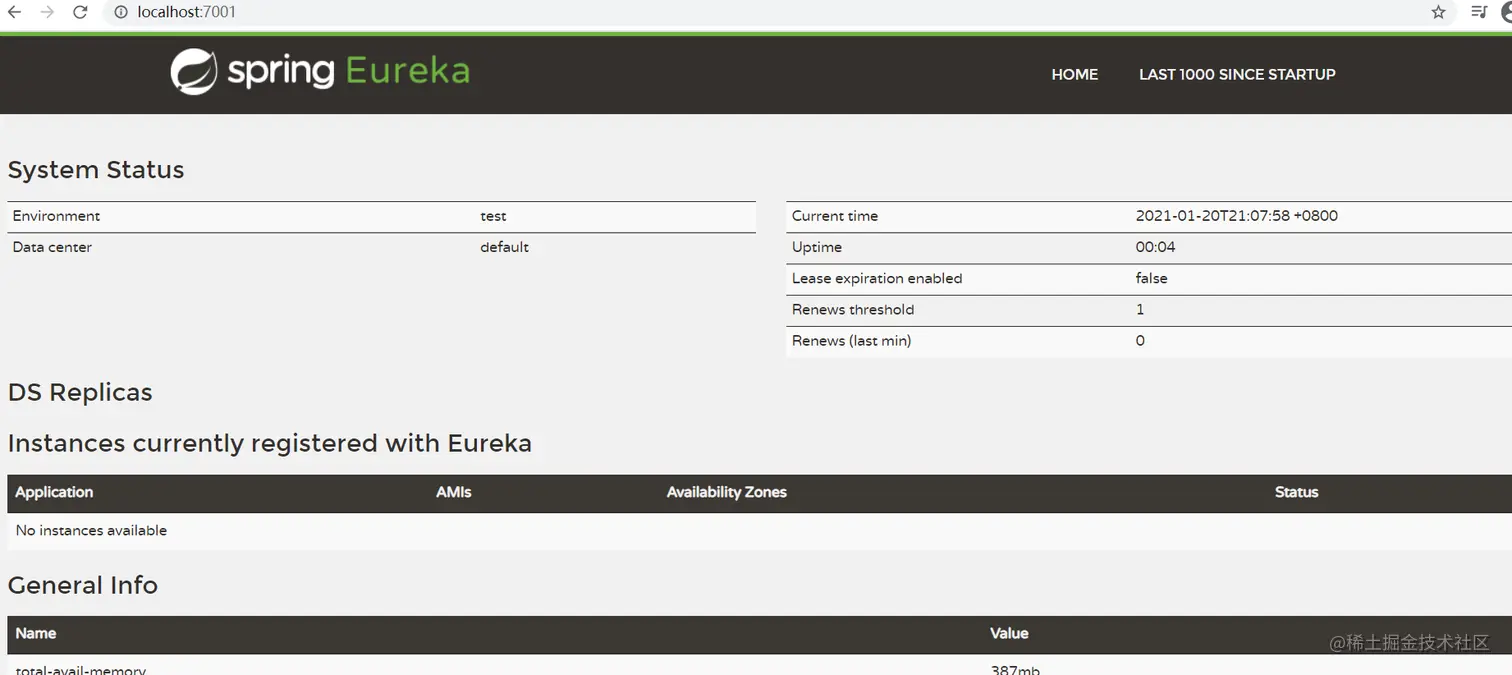Image resolution: width=1512 pixels, height=675 pixels.
Task: Select the Environment label cell
Action: pos(57,216)
